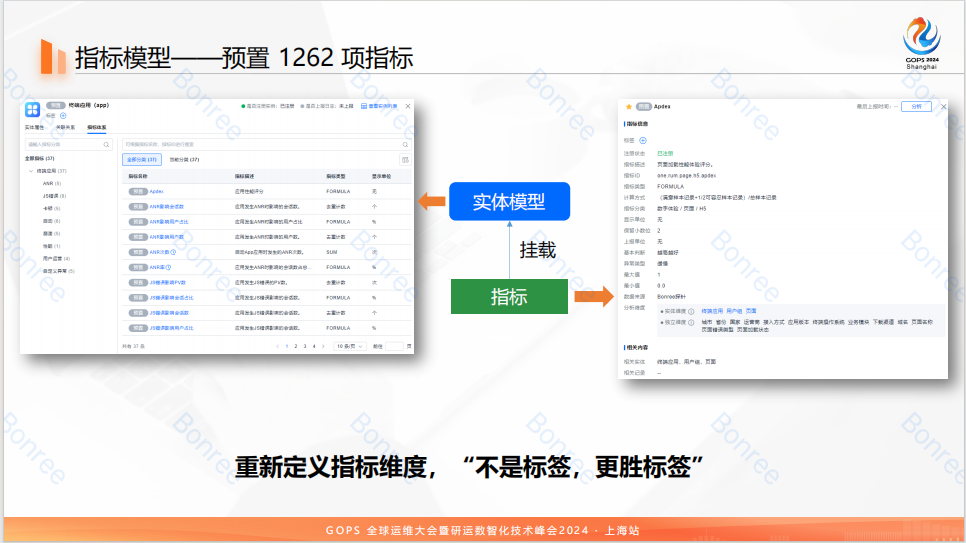Image resolution: width=966 pixels, height=543 pixels.
Task: Toggle the favorite star beside Apdex
Action: pyautogui.click(x=628, y=107)
